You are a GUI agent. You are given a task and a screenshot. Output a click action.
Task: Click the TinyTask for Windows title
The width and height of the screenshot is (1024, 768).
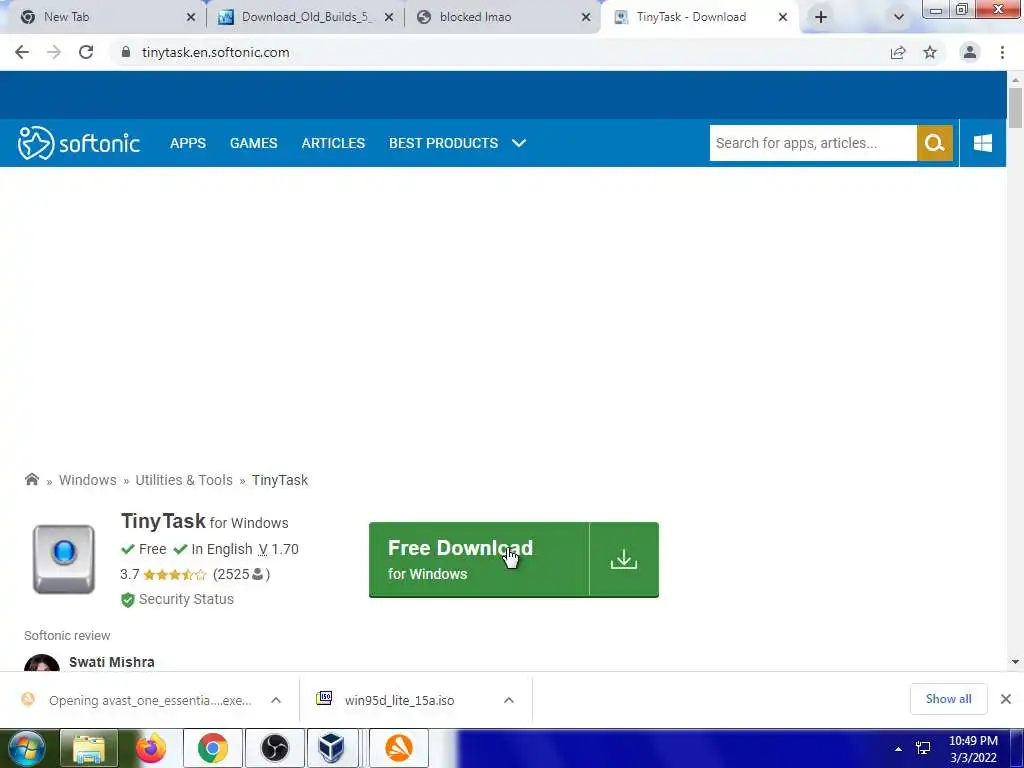[x=204, y=522]
